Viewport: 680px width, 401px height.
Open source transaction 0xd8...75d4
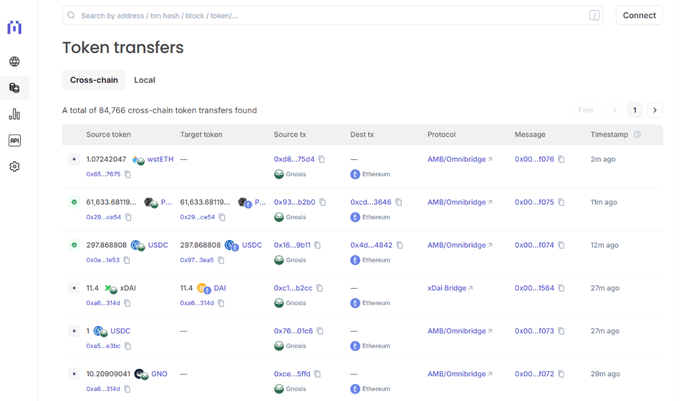pos(294,159)
